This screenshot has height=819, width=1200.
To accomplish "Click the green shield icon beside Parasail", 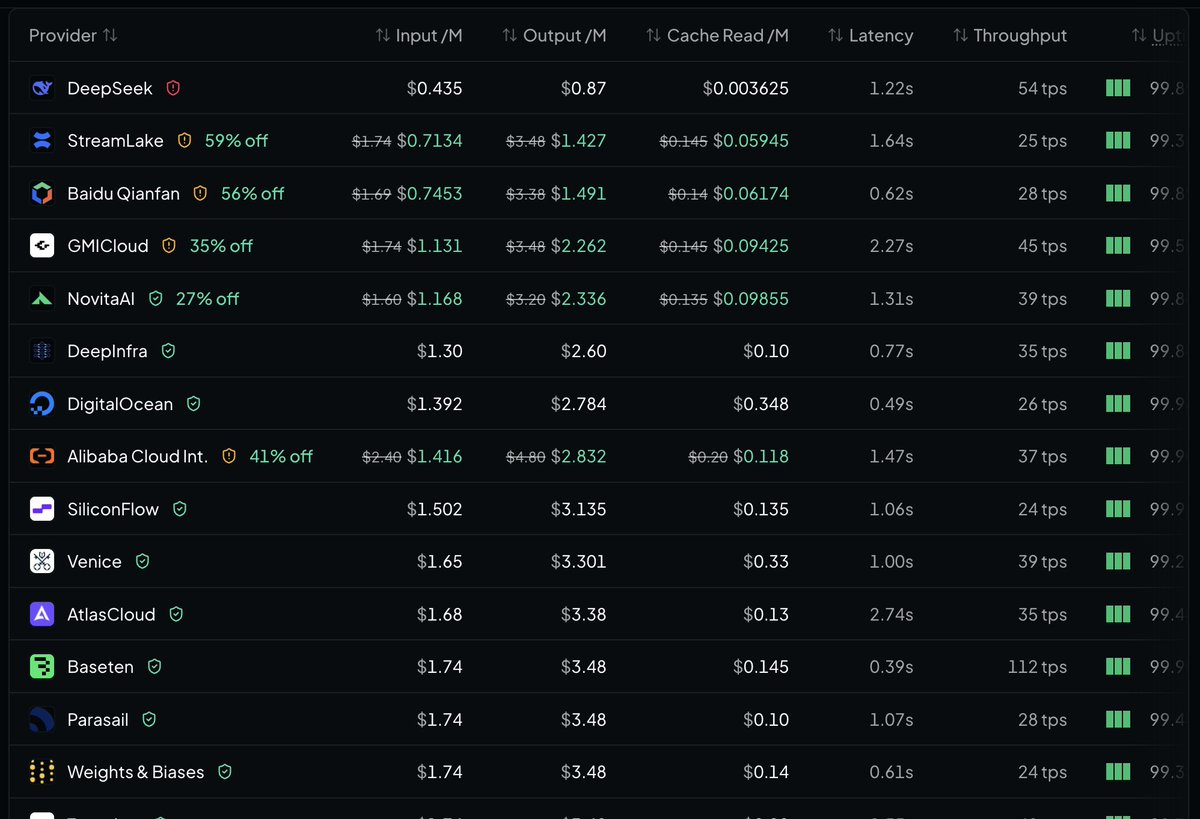I will pos(149,719).
